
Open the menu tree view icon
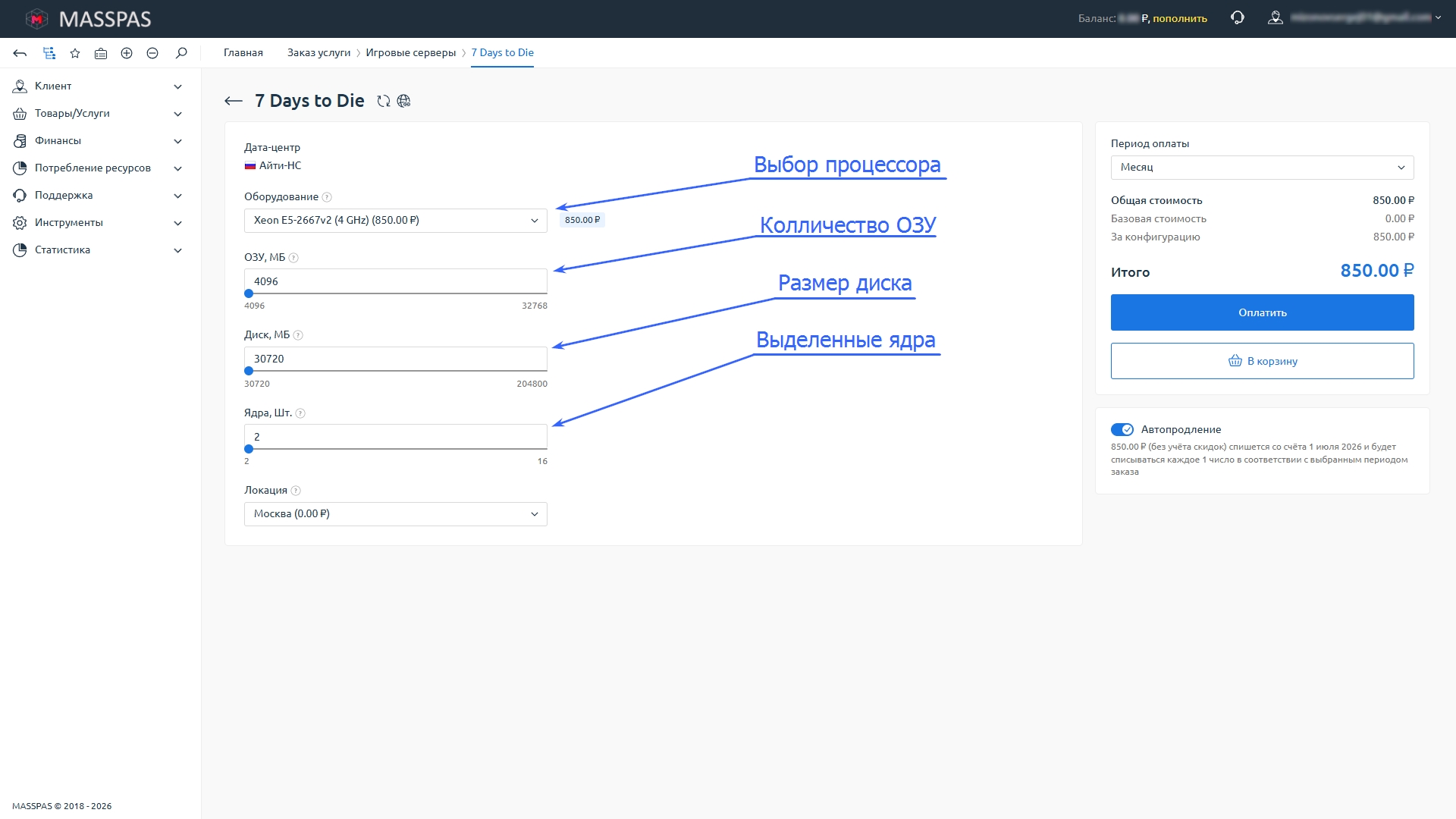(49, 53)
